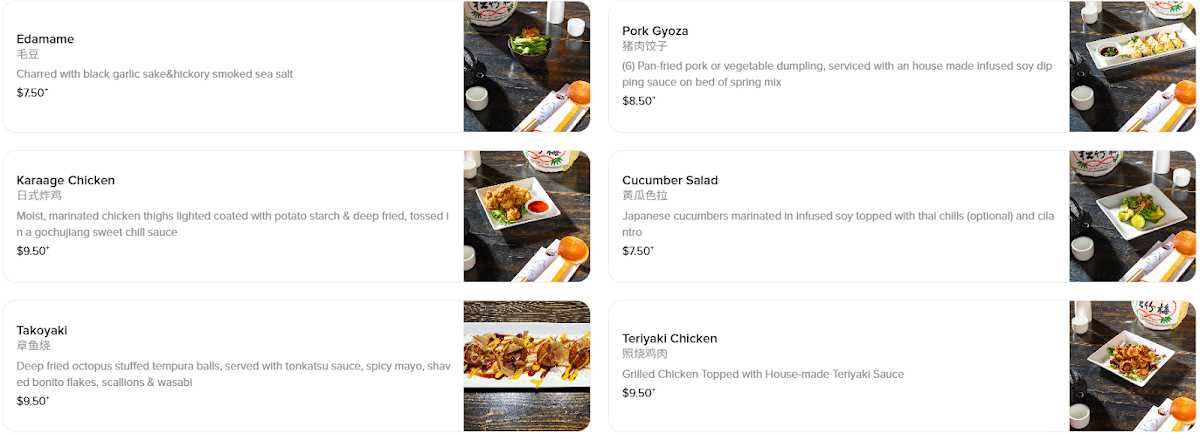This screenshot has width=1200, height=434.
Task: Click the $8.50 Pork Gyoza price
Action: [x=638, y=101]
